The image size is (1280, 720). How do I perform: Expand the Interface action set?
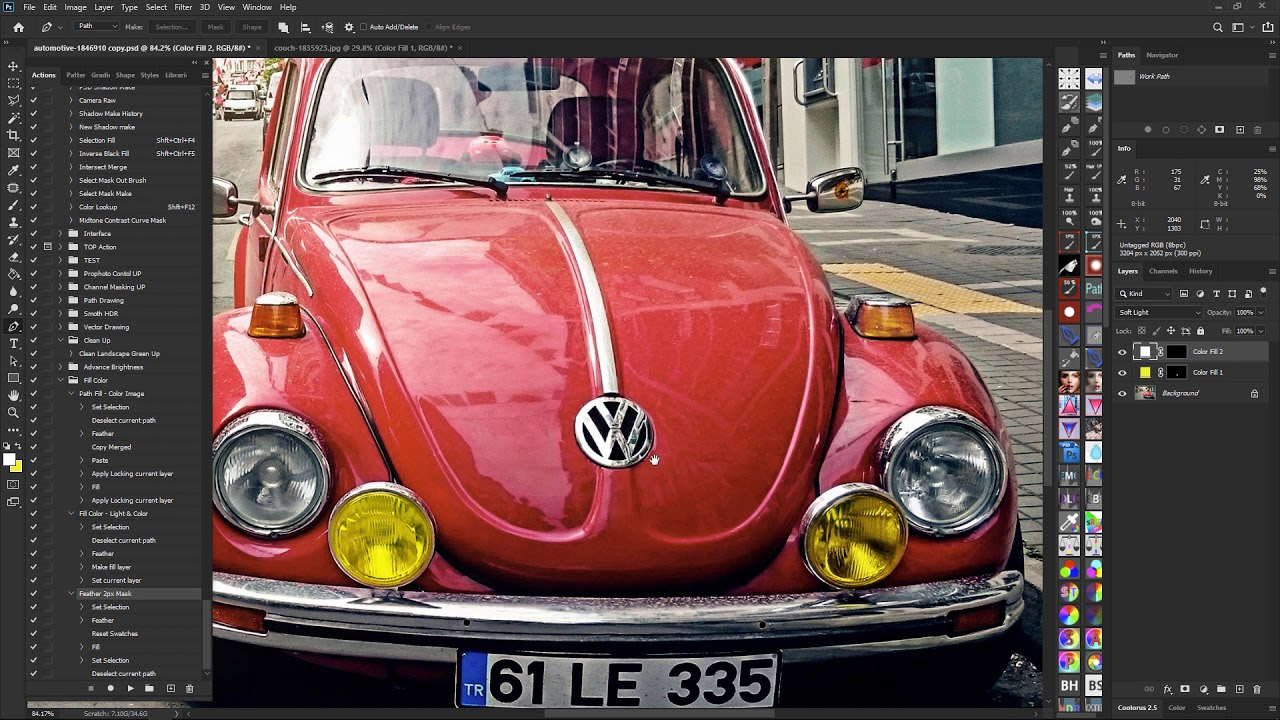pos(60,234)
